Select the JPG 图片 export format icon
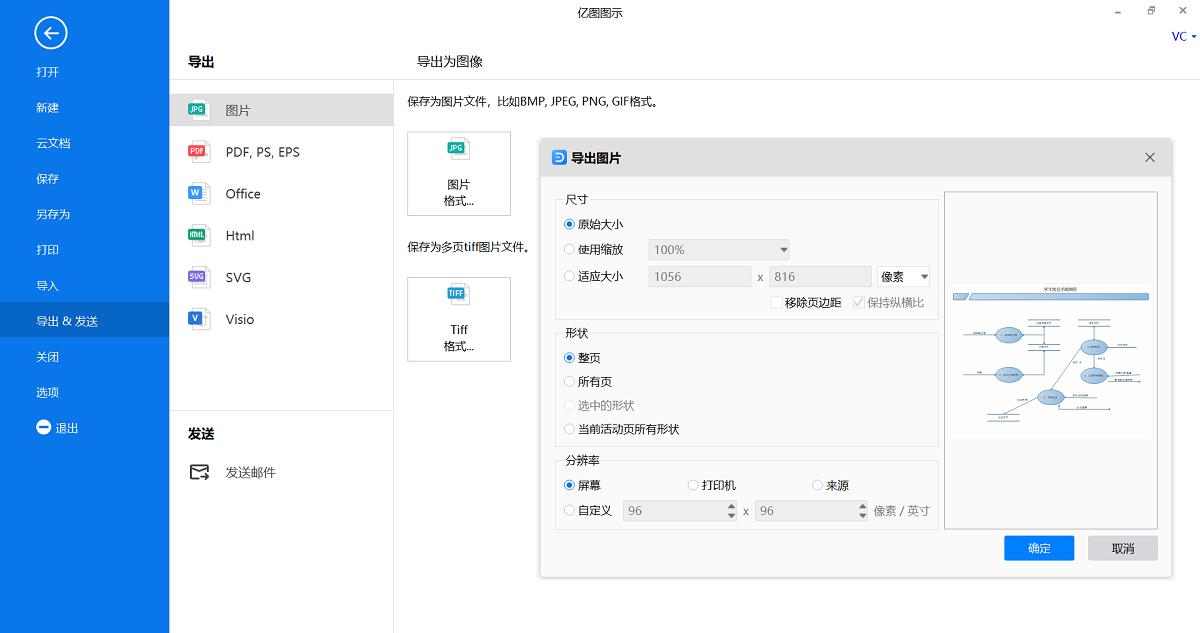 pyautogui.click(x=197, y=108)
